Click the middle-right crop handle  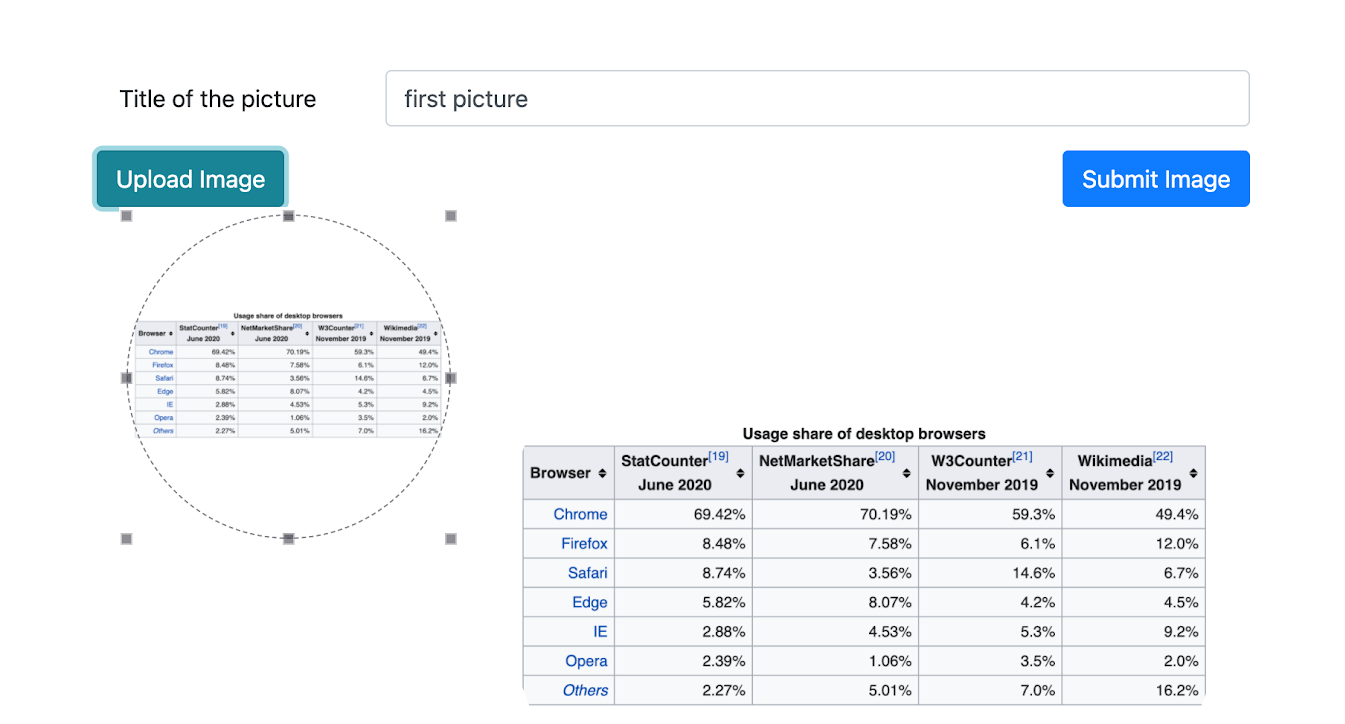[451, 378]
